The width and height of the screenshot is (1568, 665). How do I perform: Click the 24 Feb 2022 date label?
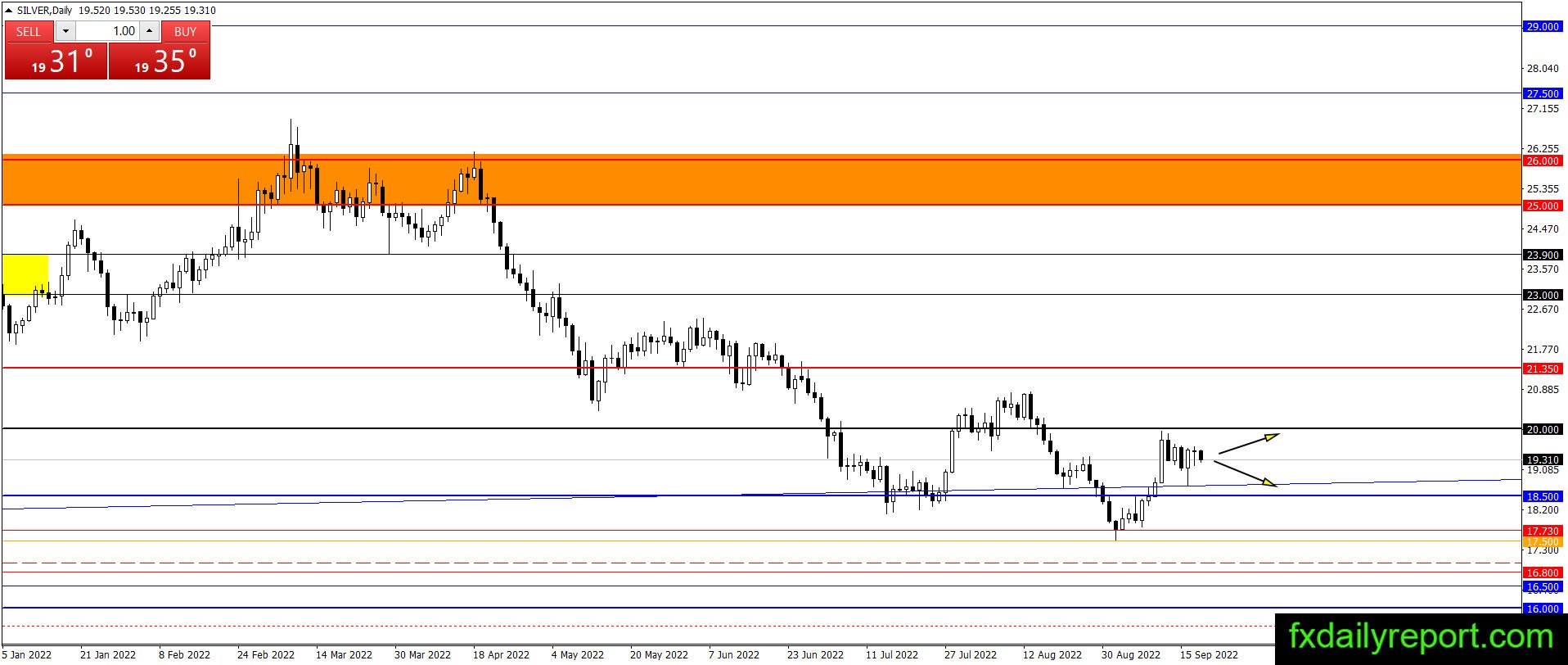coord(266,654)
